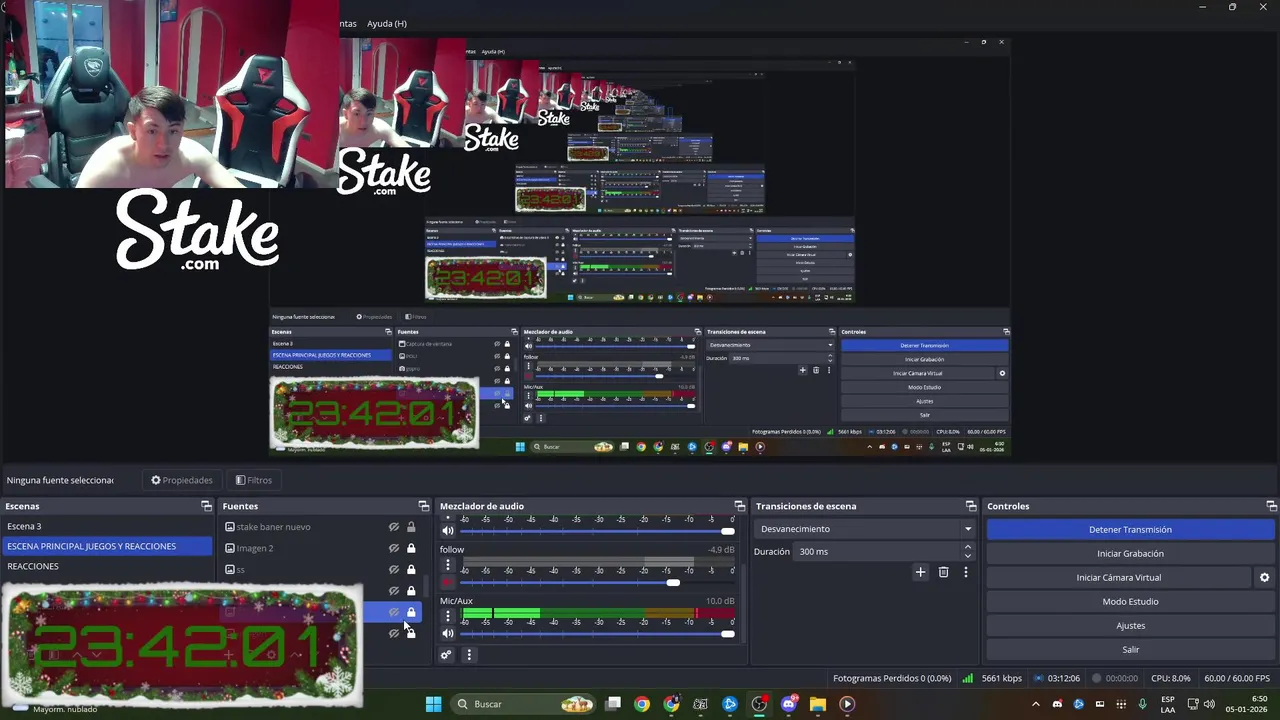This screenshot has height=720, width=1280.
Task: Open Task View from taskbar
Action: click(613, 704)
